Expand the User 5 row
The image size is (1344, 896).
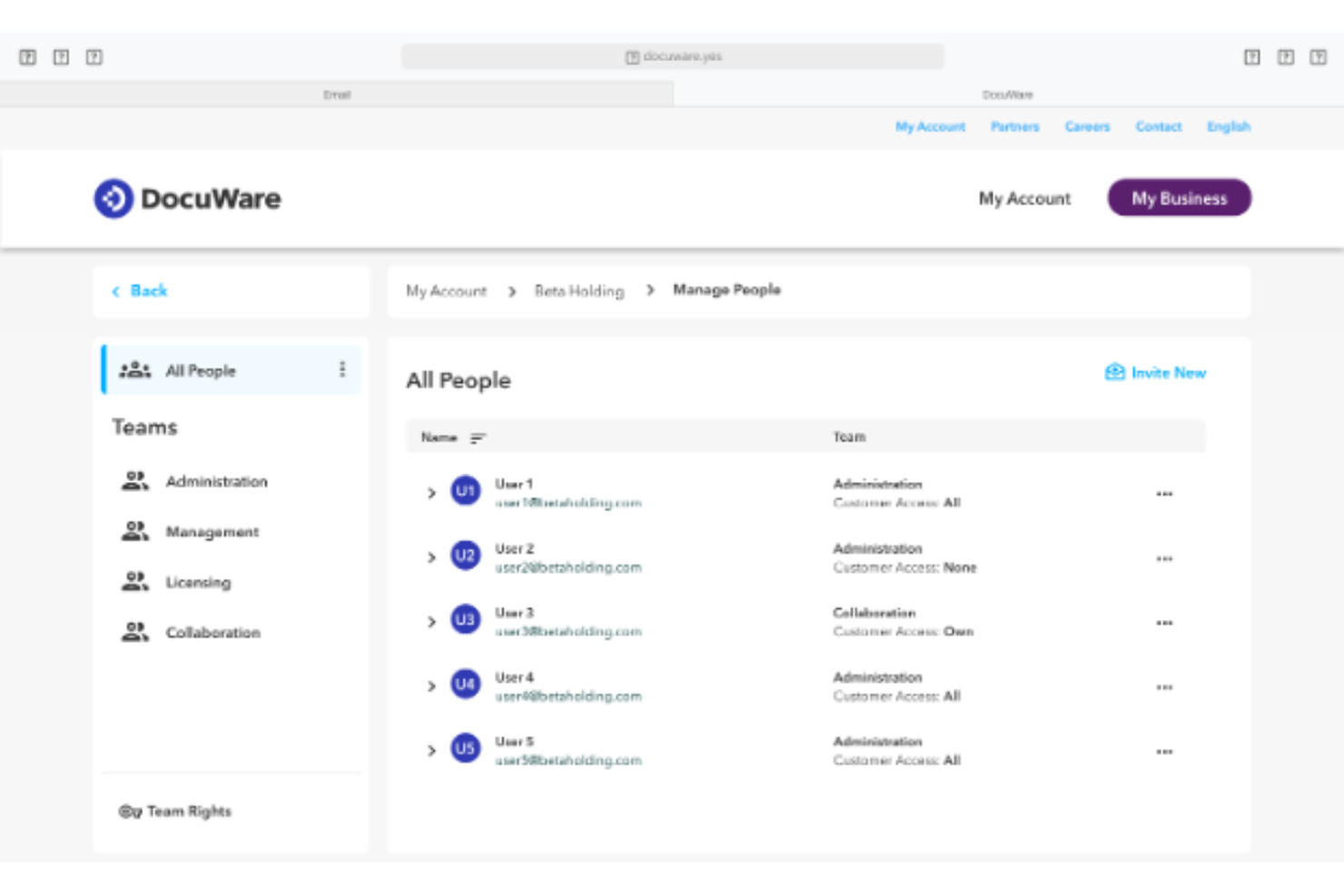431,751
